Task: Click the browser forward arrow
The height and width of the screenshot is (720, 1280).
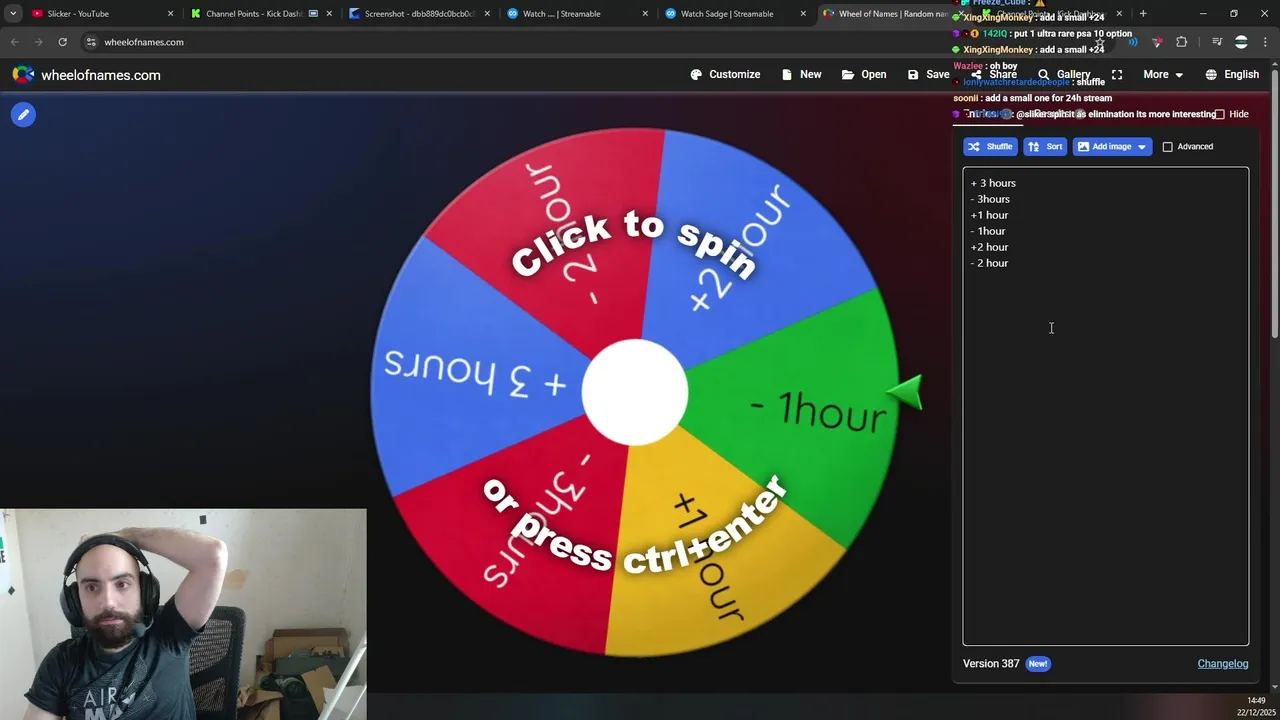Action: tap(38, 42)
